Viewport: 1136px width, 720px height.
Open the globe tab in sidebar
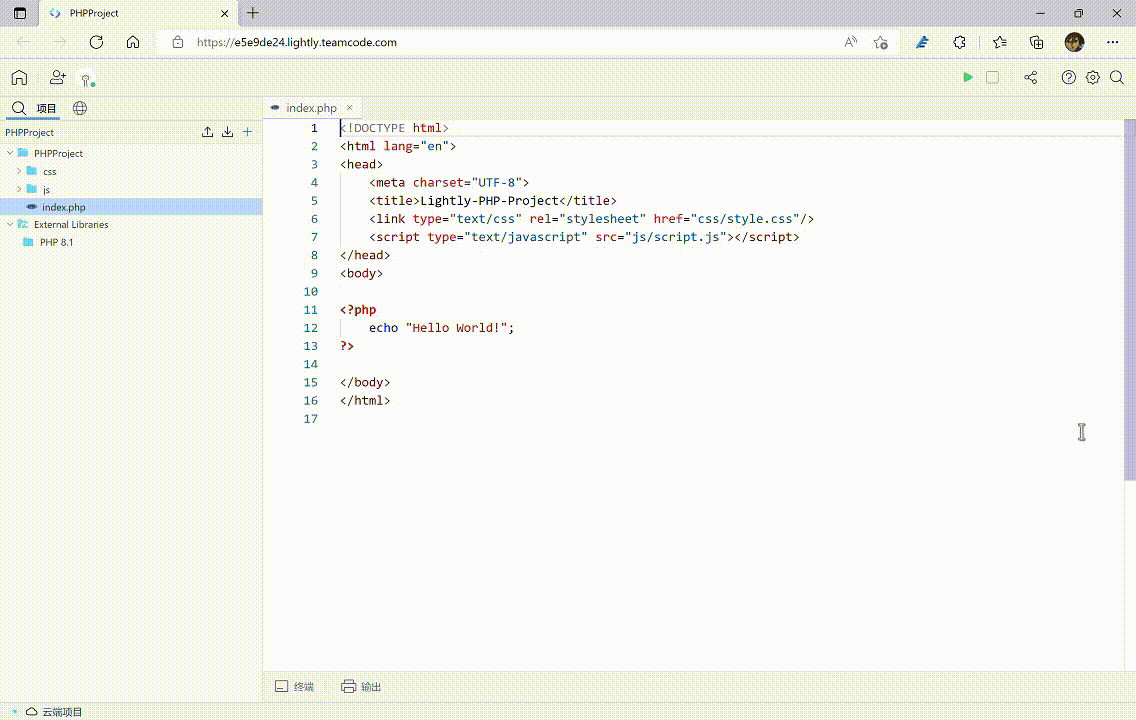click(80, 109)
